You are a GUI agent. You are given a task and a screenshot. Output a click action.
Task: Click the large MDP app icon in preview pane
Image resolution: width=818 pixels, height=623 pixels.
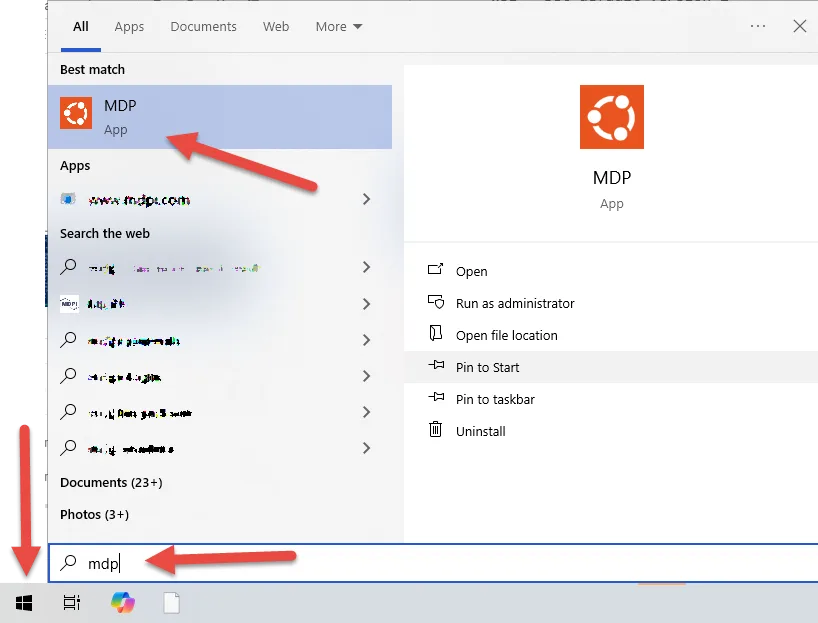click(611, 117)
